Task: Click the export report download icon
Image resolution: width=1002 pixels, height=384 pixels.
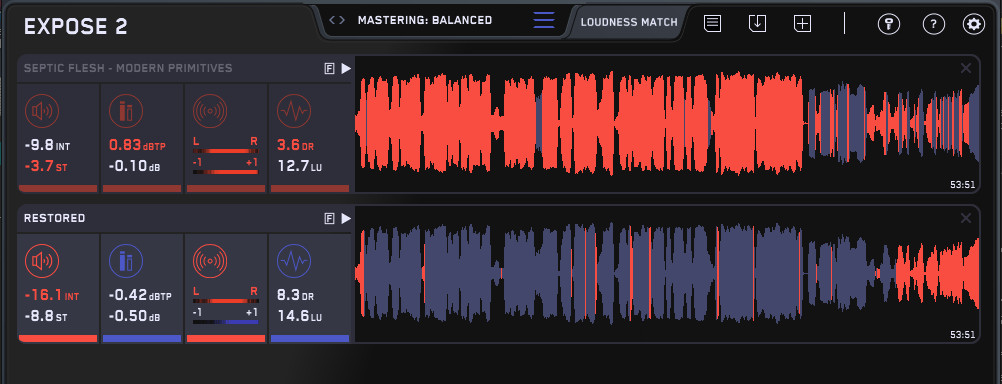Action: tap(757, 24)
